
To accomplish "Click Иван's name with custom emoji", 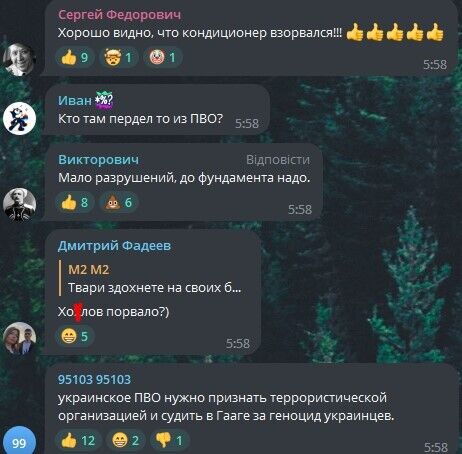I will [x=86, y=100].
